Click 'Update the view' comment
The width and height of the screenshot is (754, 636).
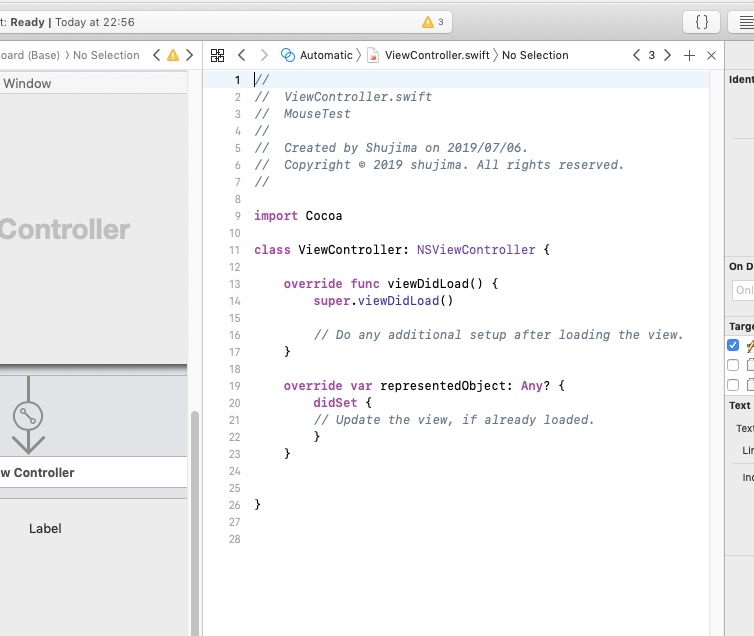pyautogui.click(x=454, y=420)
